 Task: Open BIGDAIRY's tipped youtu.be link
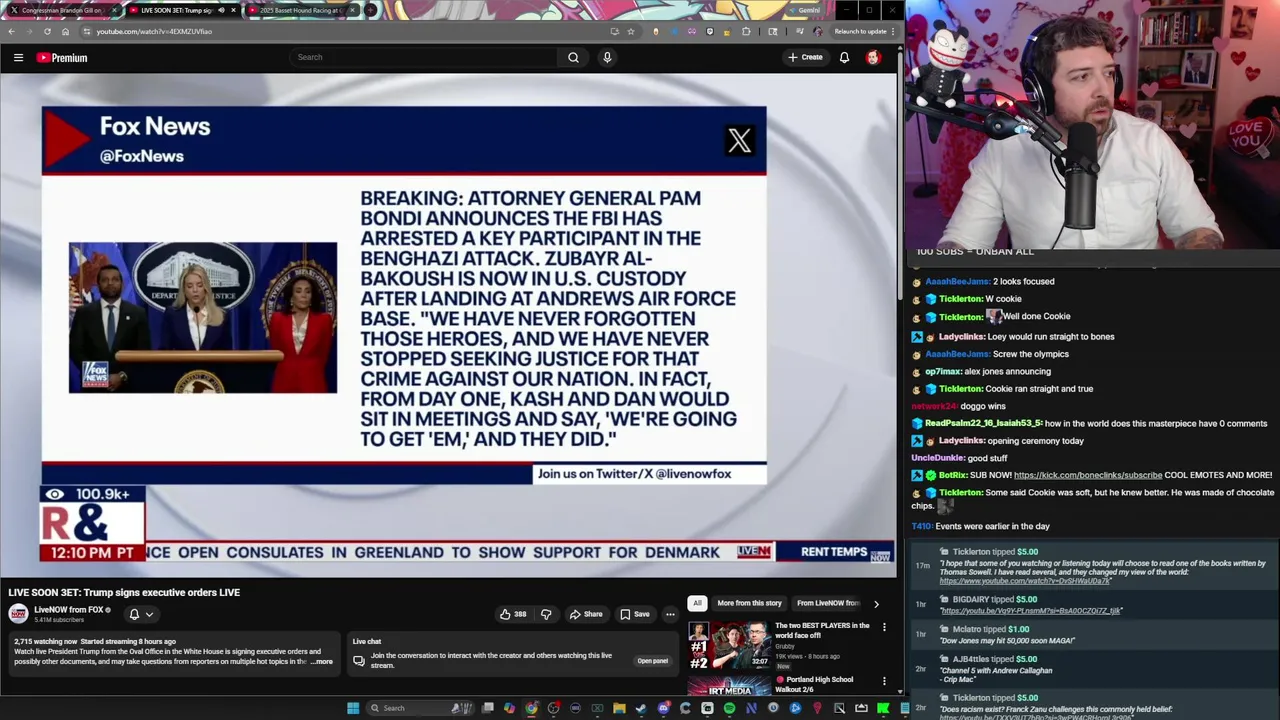click(x=1030, y=610)
